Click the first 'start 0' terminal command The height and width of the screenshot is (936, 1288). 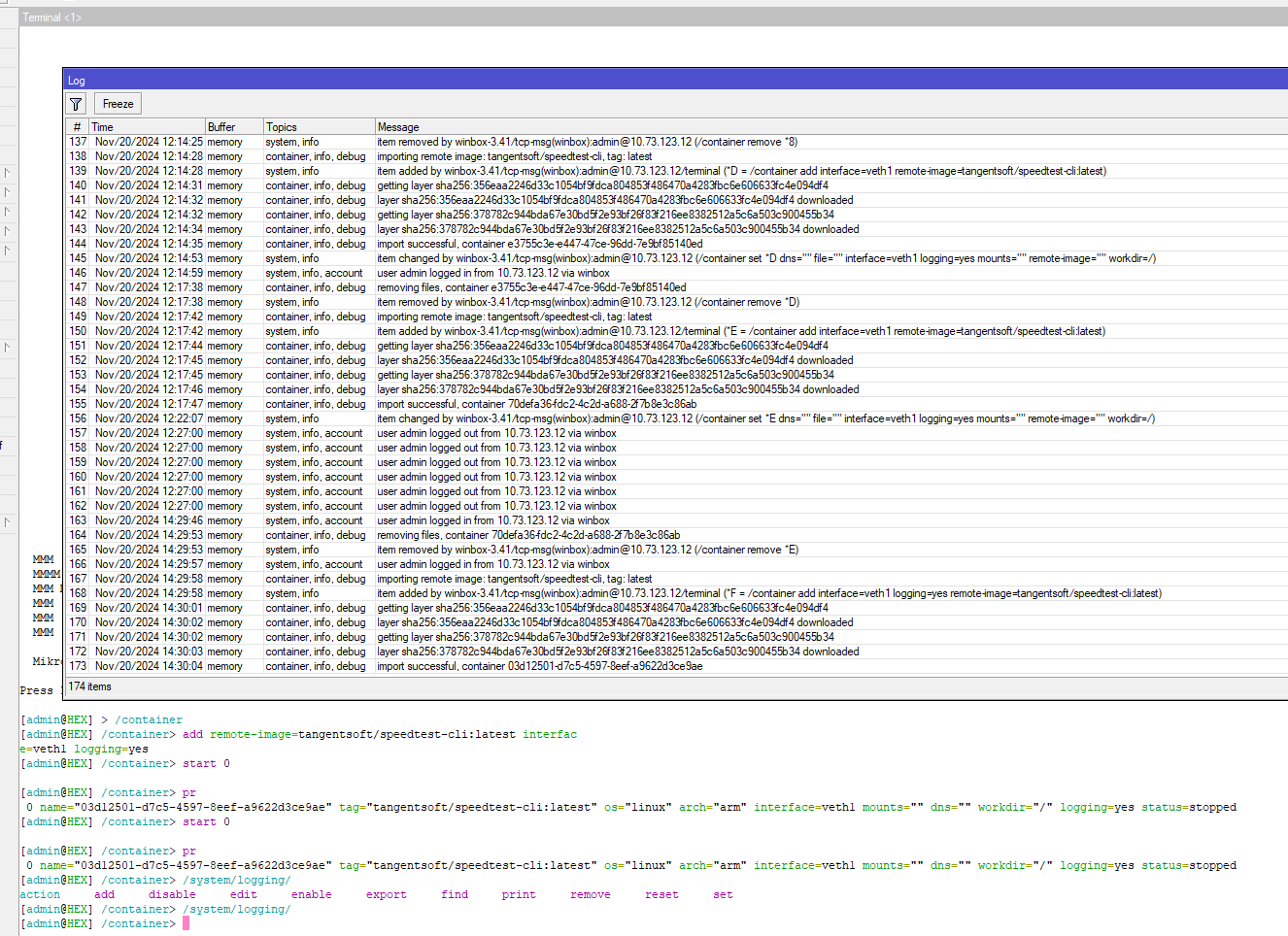pos(207,763)
